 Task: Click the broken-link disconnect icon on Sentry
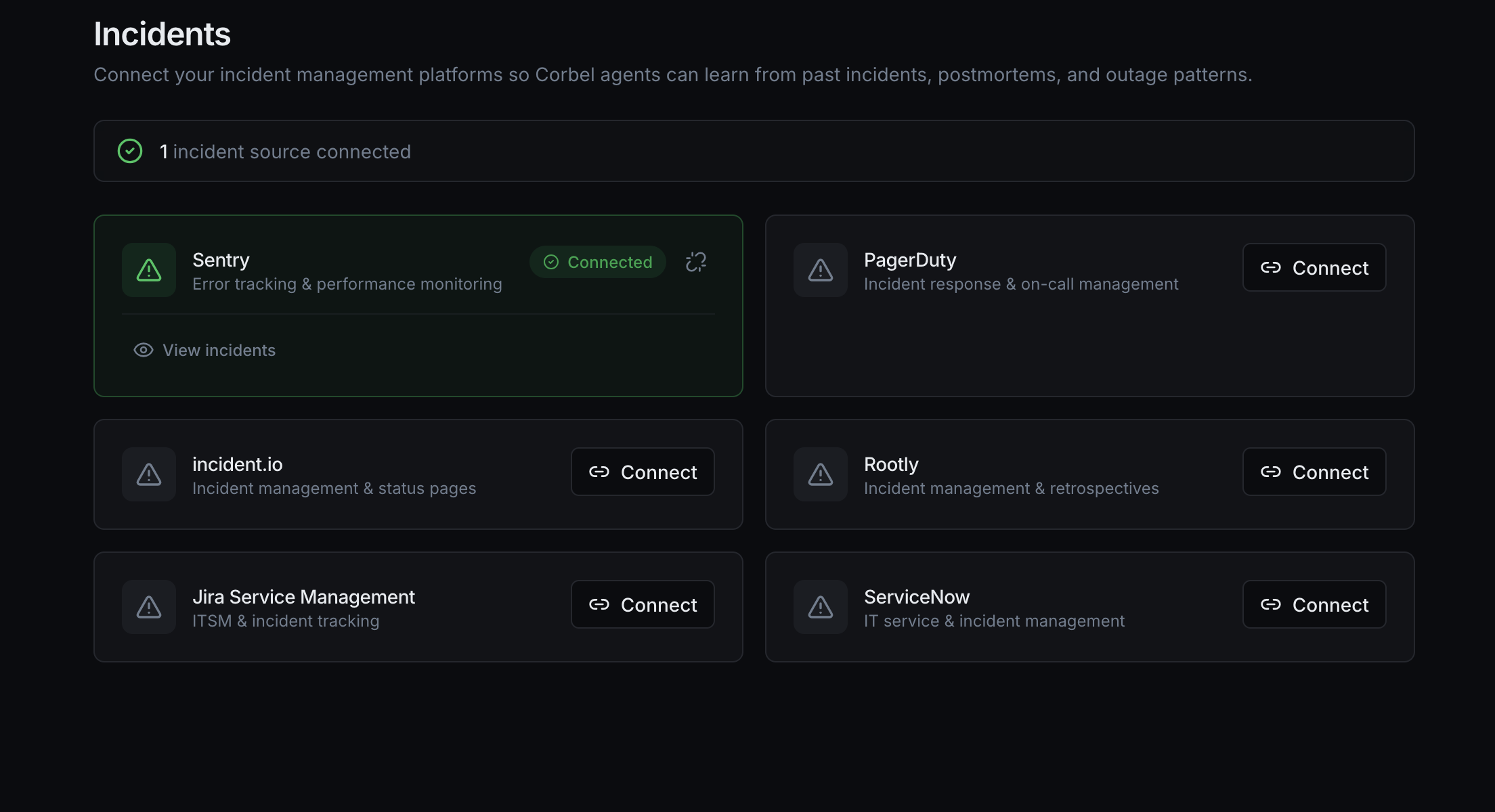coord(696,262)
